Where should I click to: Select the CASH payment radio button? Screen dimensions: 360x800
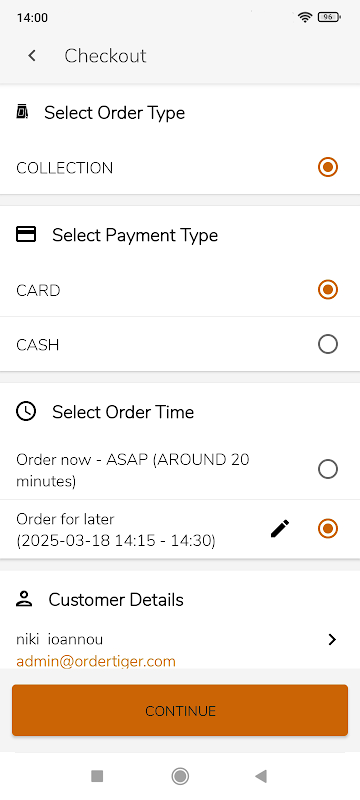click(x=328, y=344)
